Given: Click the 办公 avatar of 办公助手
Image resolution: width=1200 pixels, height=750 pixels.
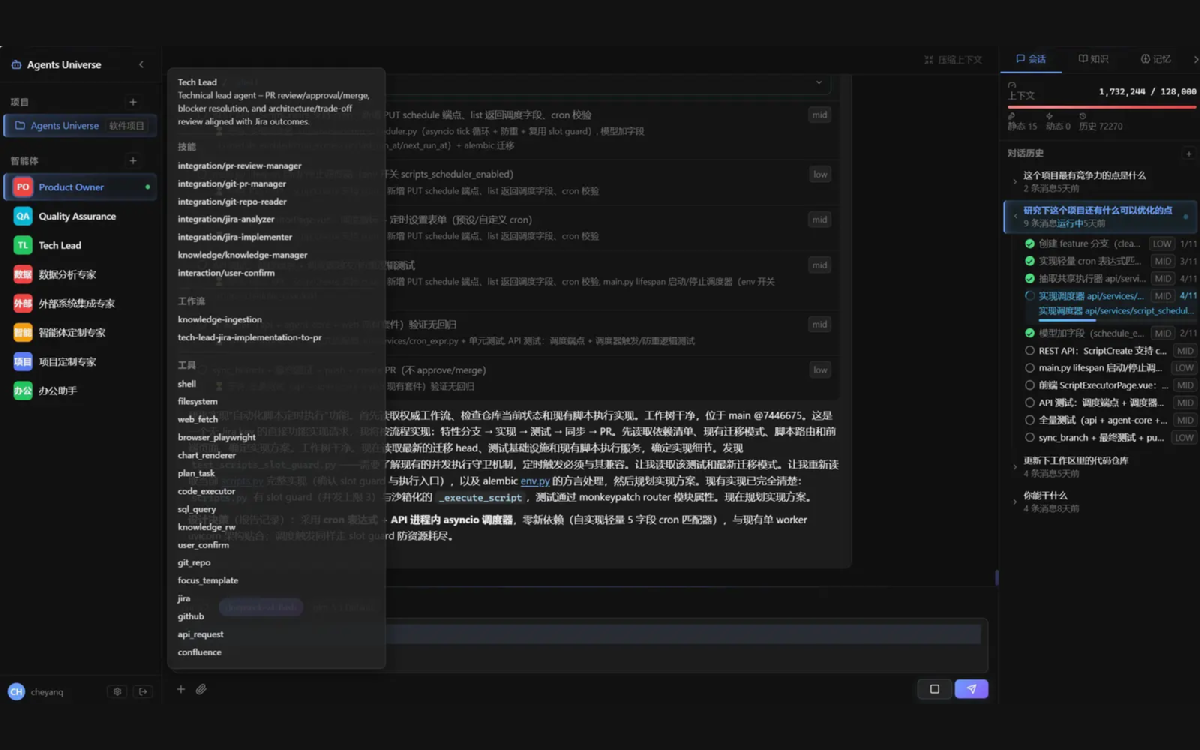Looking at the screenshot, I should click(x=22, y=390).
